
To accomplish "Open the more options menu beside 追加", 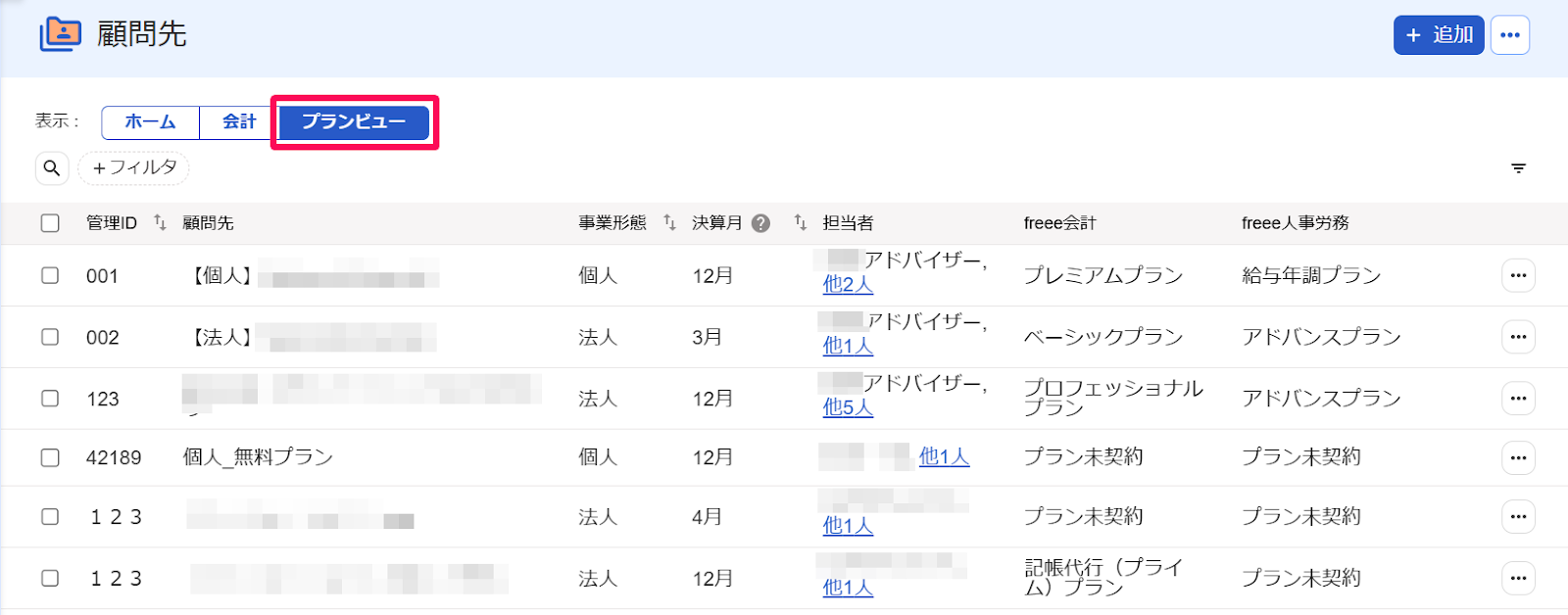I will pos(1509,35).
